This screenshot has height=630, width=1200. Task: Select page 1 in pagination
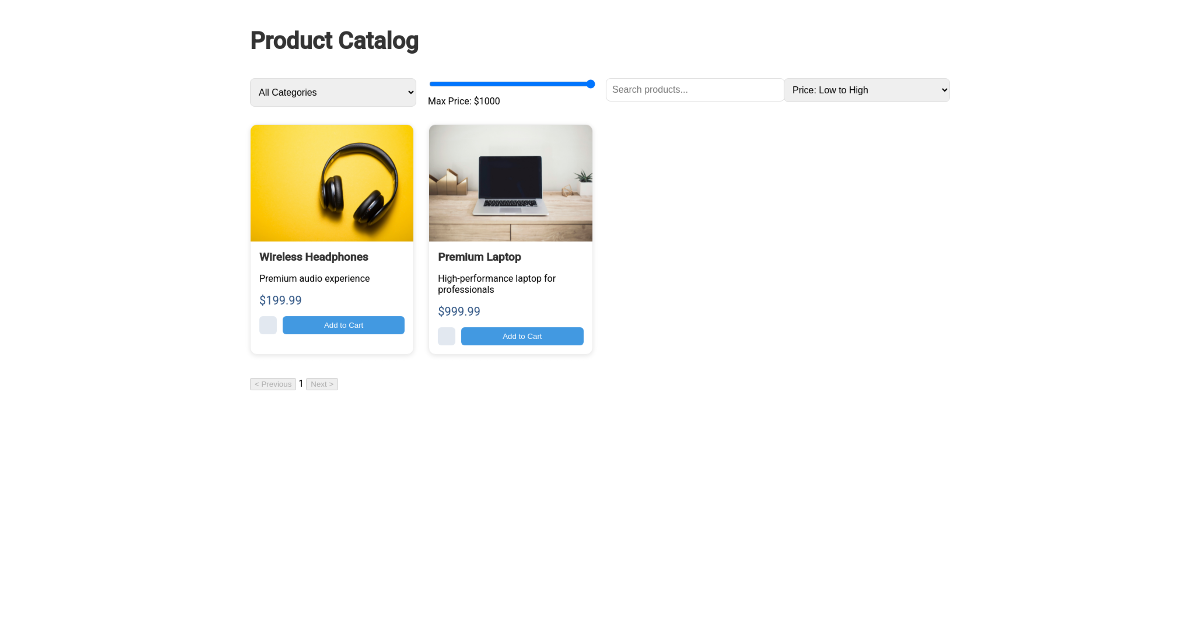(x=300, y=383)
